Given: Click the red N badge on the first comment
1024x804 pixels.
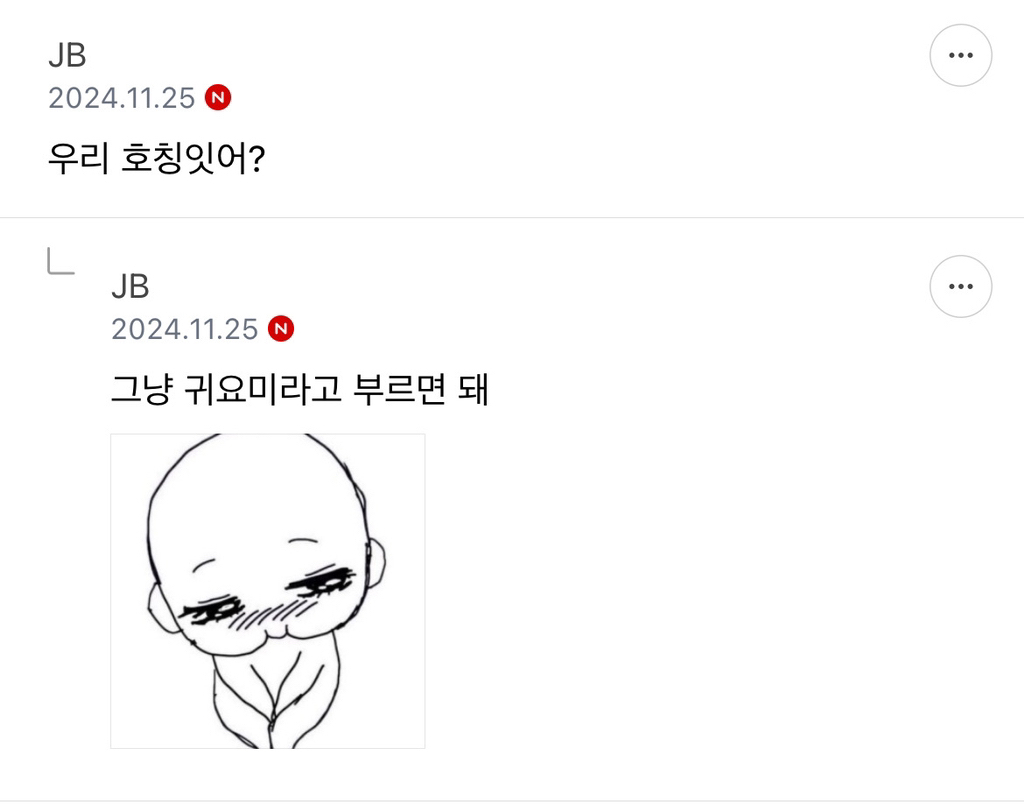Looking at the screenshot, I should [x=218, y=97].
